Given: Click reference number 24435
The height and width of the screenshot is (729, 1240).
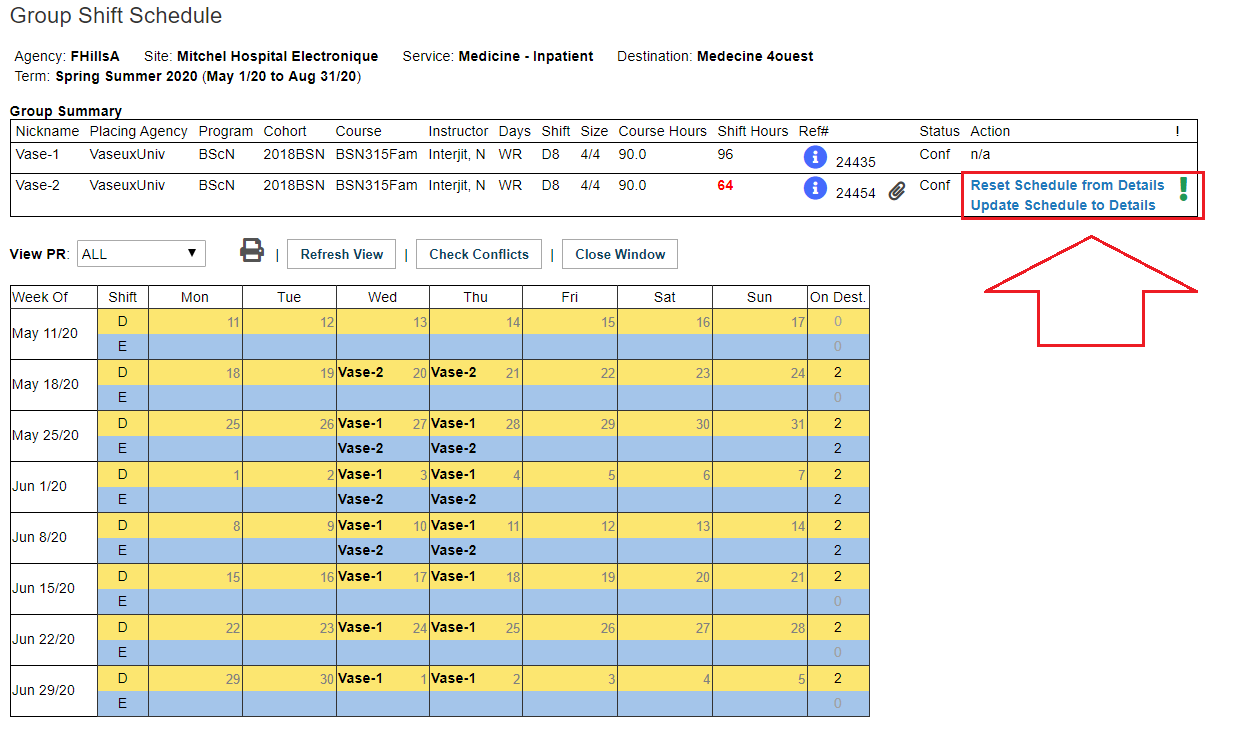Looking at the screenshot, I should pyautogui.click(x=856, y=162).
